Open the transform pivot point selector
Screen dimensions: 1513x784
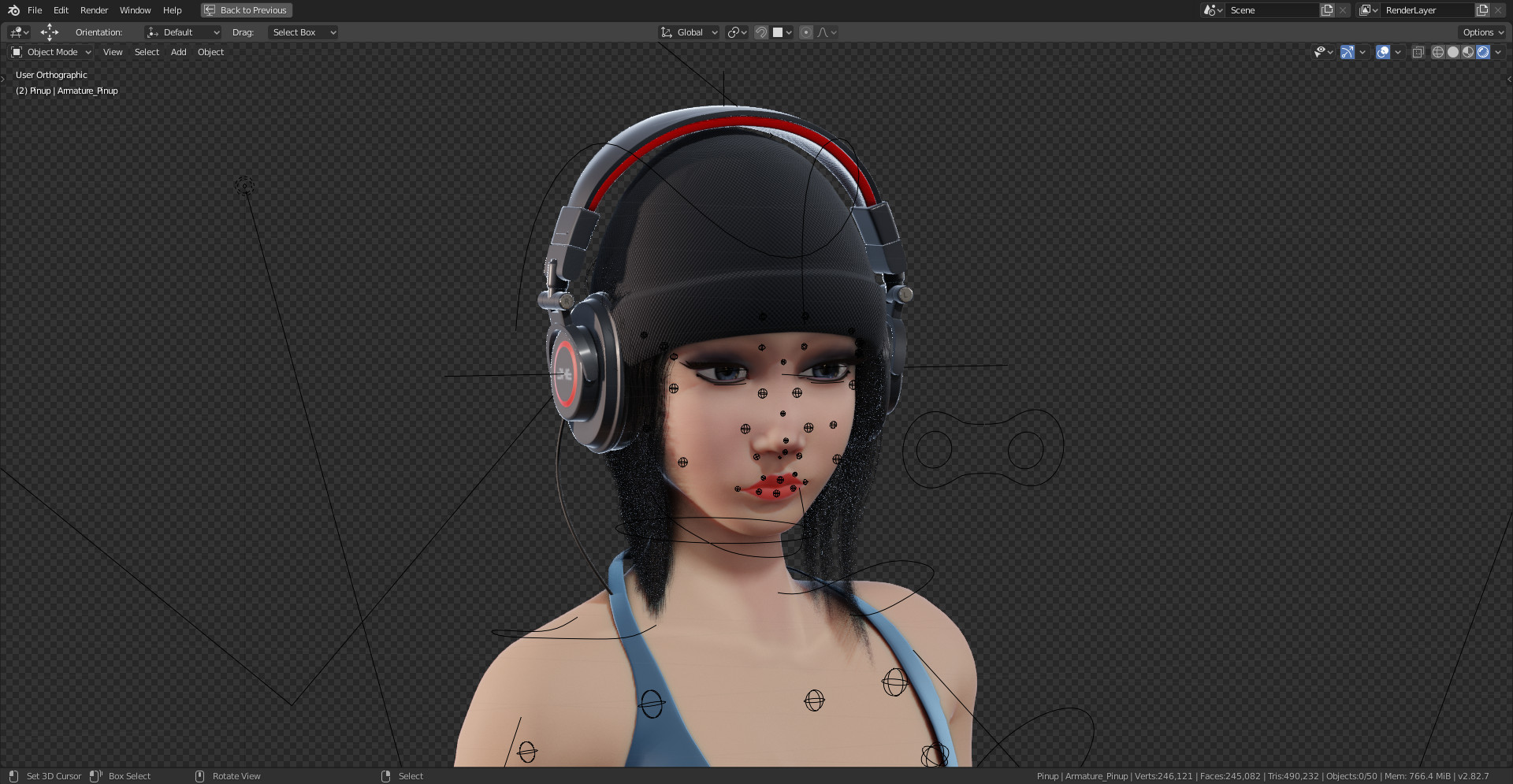737,32
